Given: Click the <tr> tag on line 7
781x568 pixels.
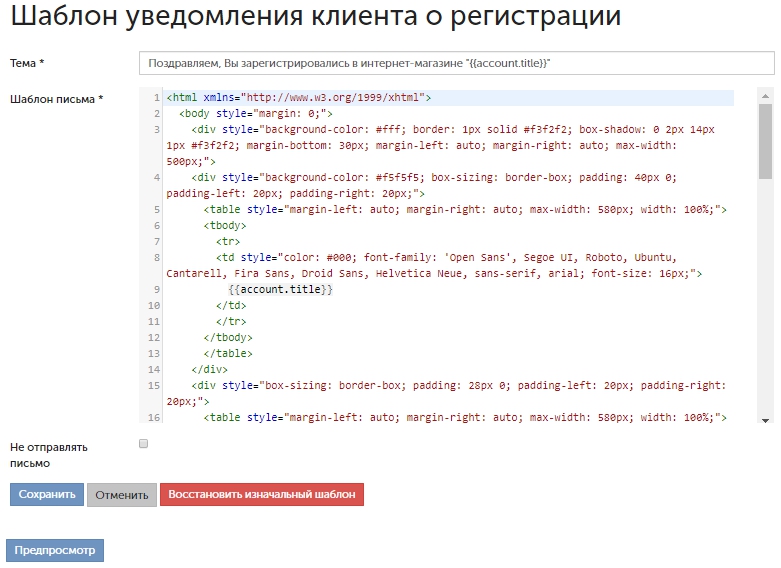Looking at the screenshot, I should [228, 242].
